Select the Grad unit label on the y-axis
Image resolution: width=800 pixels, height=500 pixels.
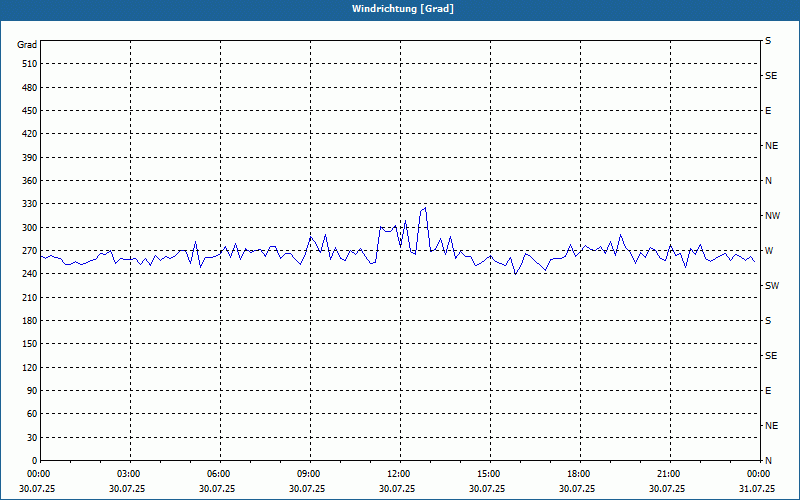pyautogui.click(x=27, y=45)
